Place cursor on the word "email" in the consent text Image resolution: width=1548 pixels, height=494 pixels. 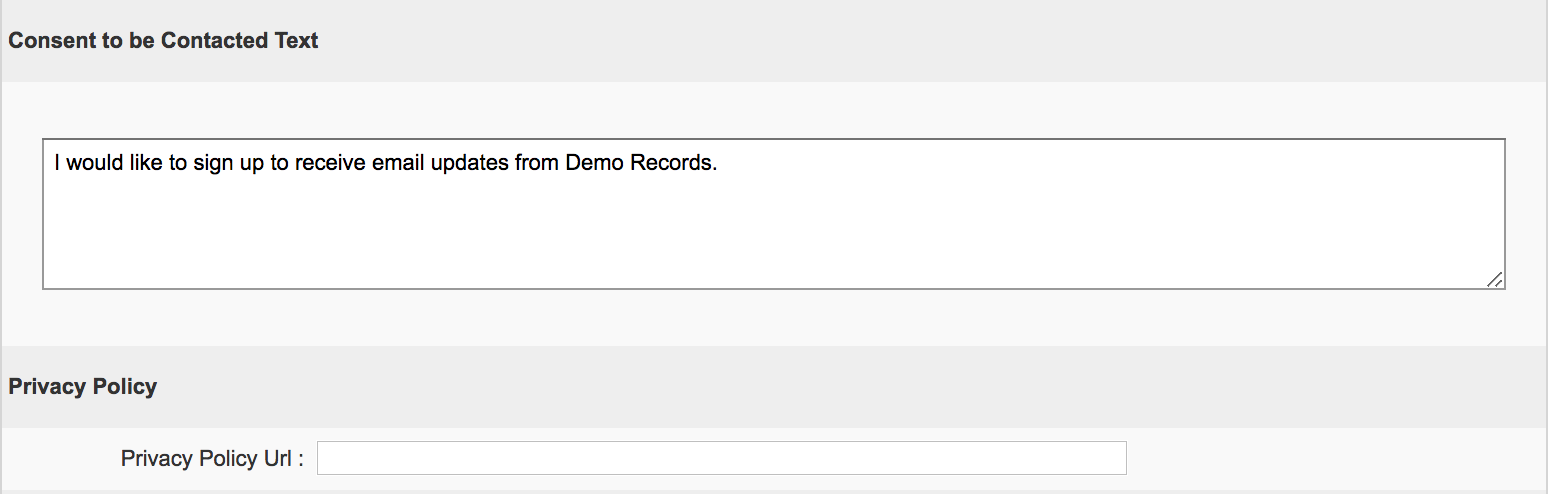coord(398,163)
